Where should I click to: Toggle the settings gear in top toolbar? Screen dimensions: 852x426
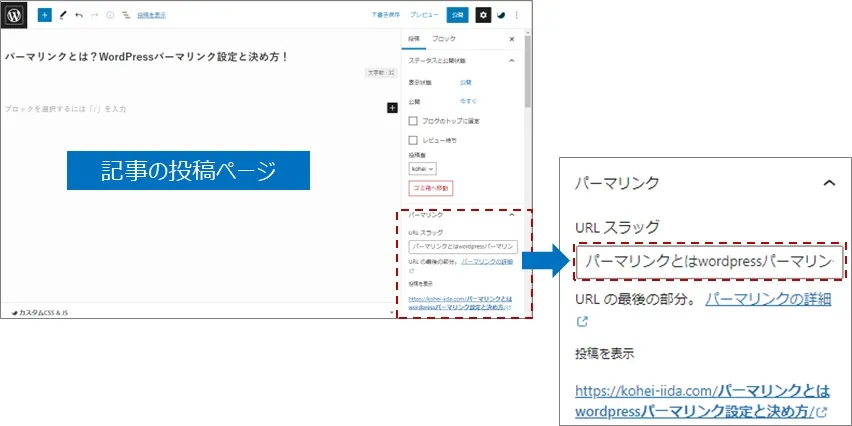[484, 15]
